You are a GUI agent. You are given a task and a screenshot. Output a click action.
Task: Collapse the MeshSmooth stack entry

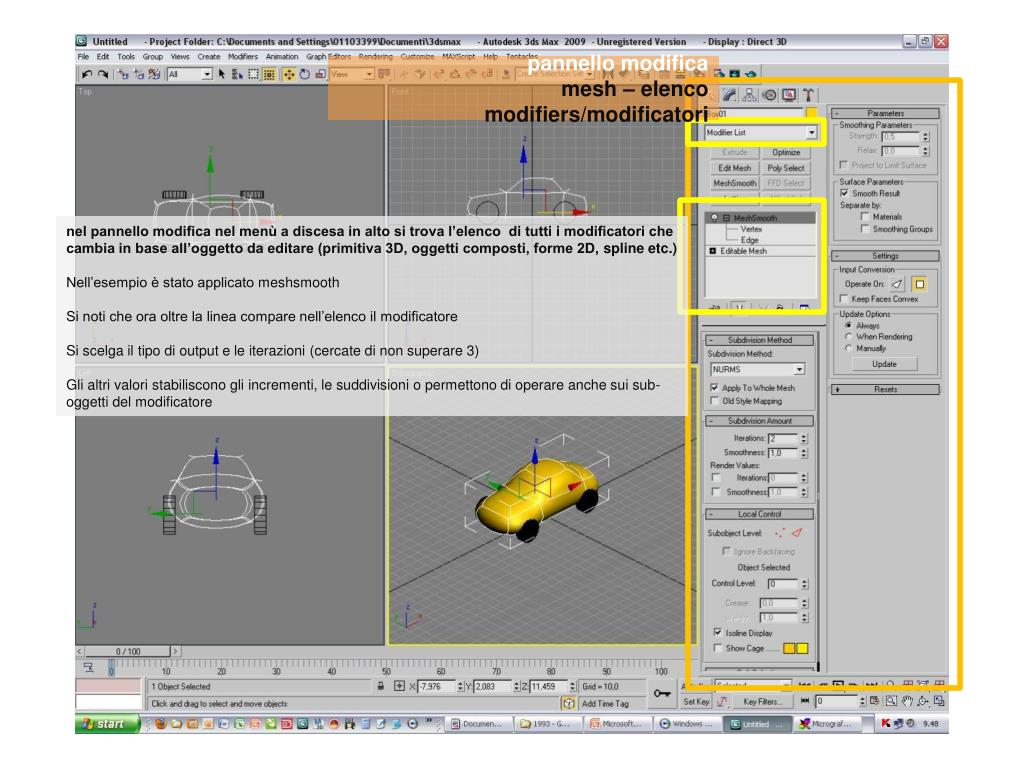coord(726,218)
